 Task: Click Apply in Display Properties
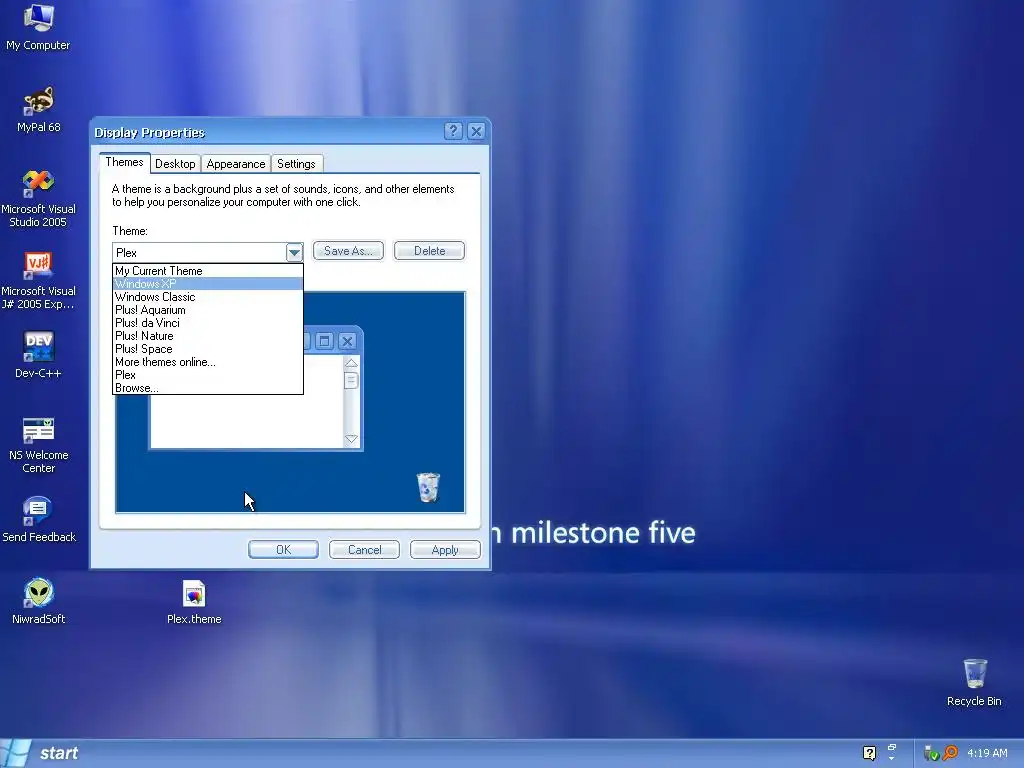click(x=445, y=550)
